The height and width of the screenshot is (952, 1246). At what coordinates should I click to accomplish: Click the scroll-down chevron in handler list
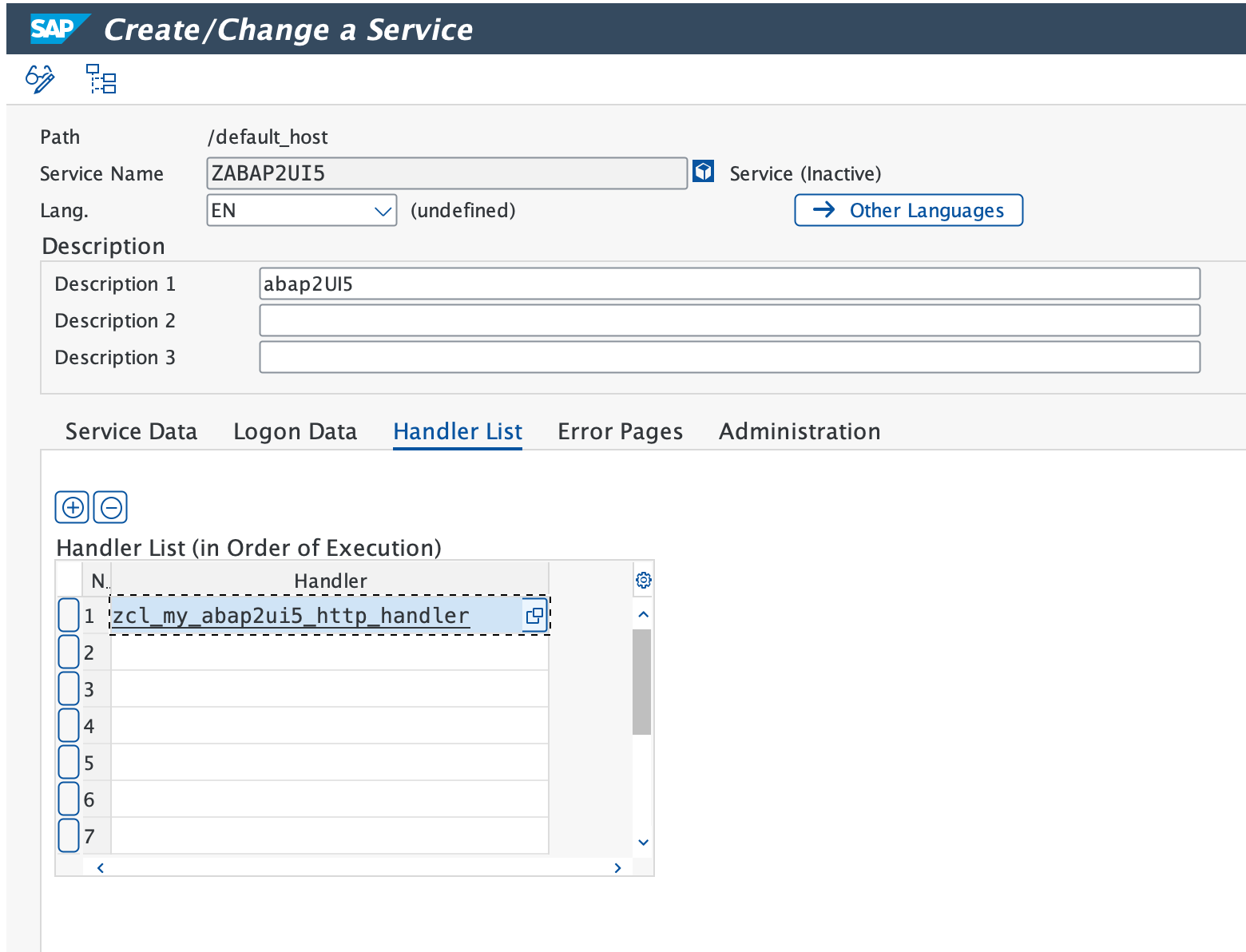pos(643,842)
